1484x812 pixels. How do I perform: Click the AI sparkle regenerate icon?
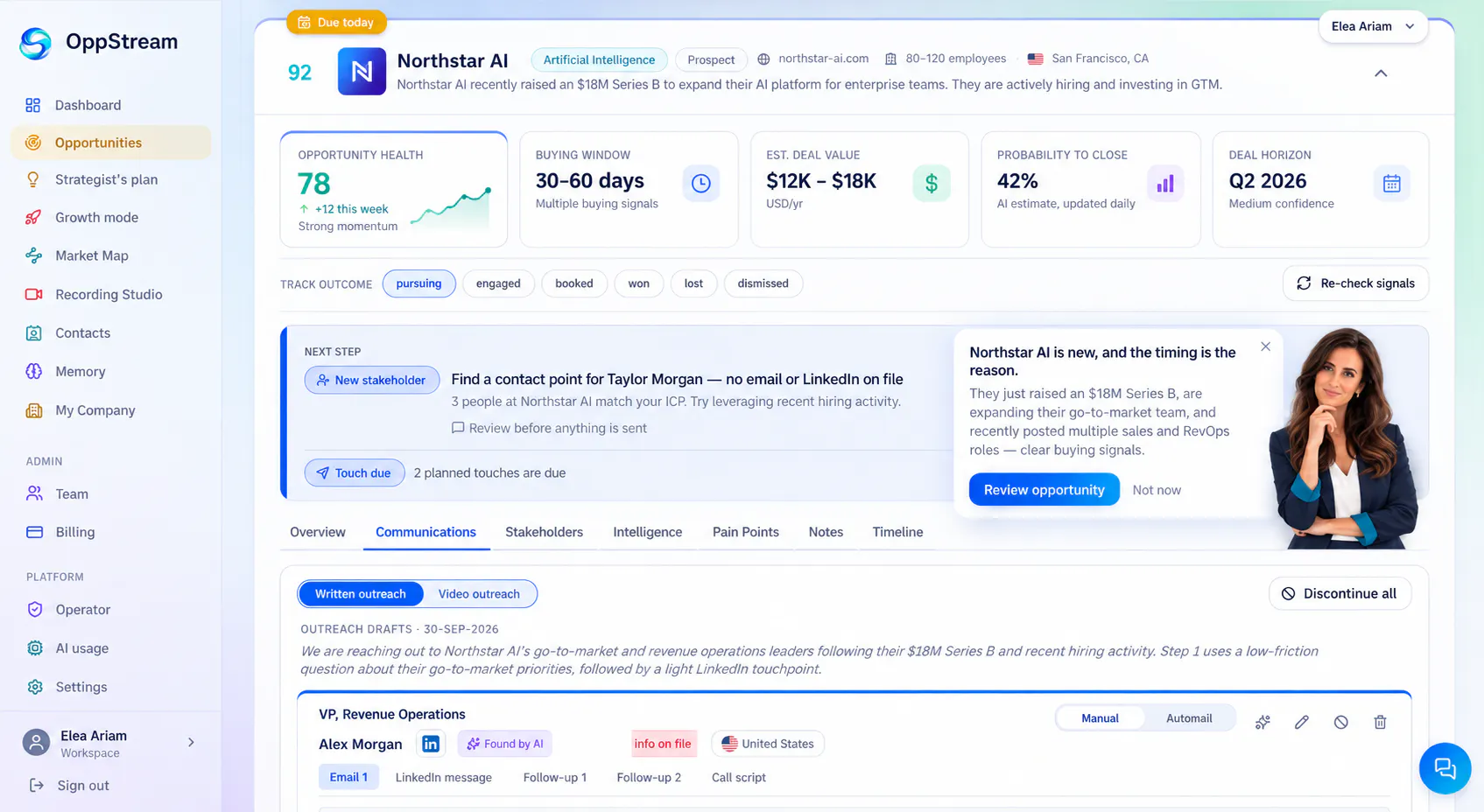tap(1262, 722)
